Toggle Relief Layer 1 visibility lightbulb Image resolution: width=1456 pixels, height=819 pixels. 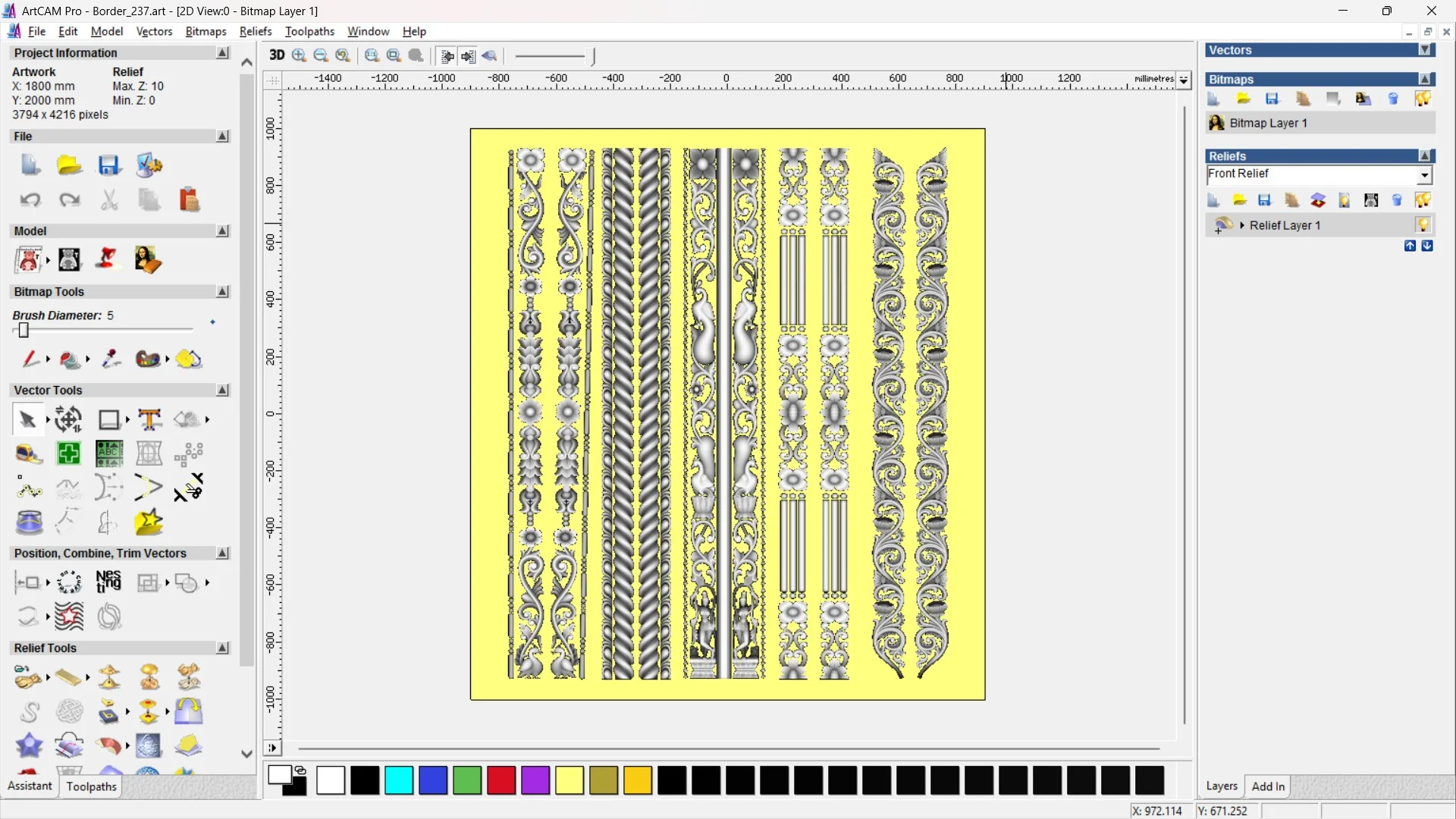(1423, 225)
